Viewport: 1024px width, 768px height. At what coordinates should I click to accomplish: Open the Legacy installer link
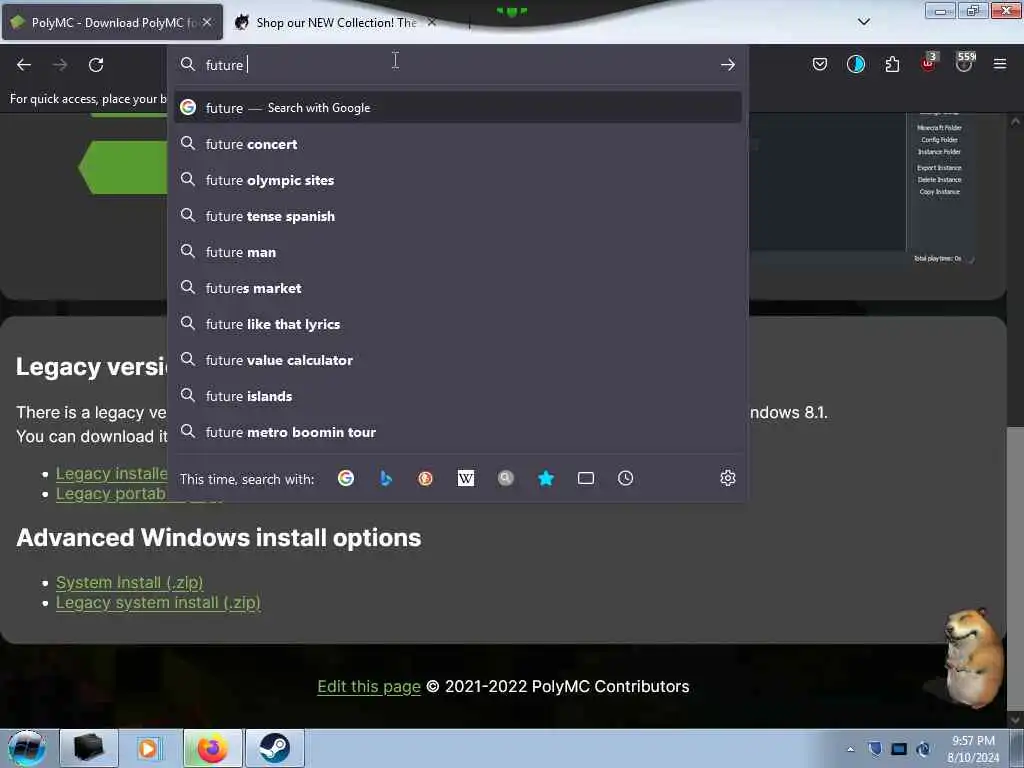[x=112, y=473]
